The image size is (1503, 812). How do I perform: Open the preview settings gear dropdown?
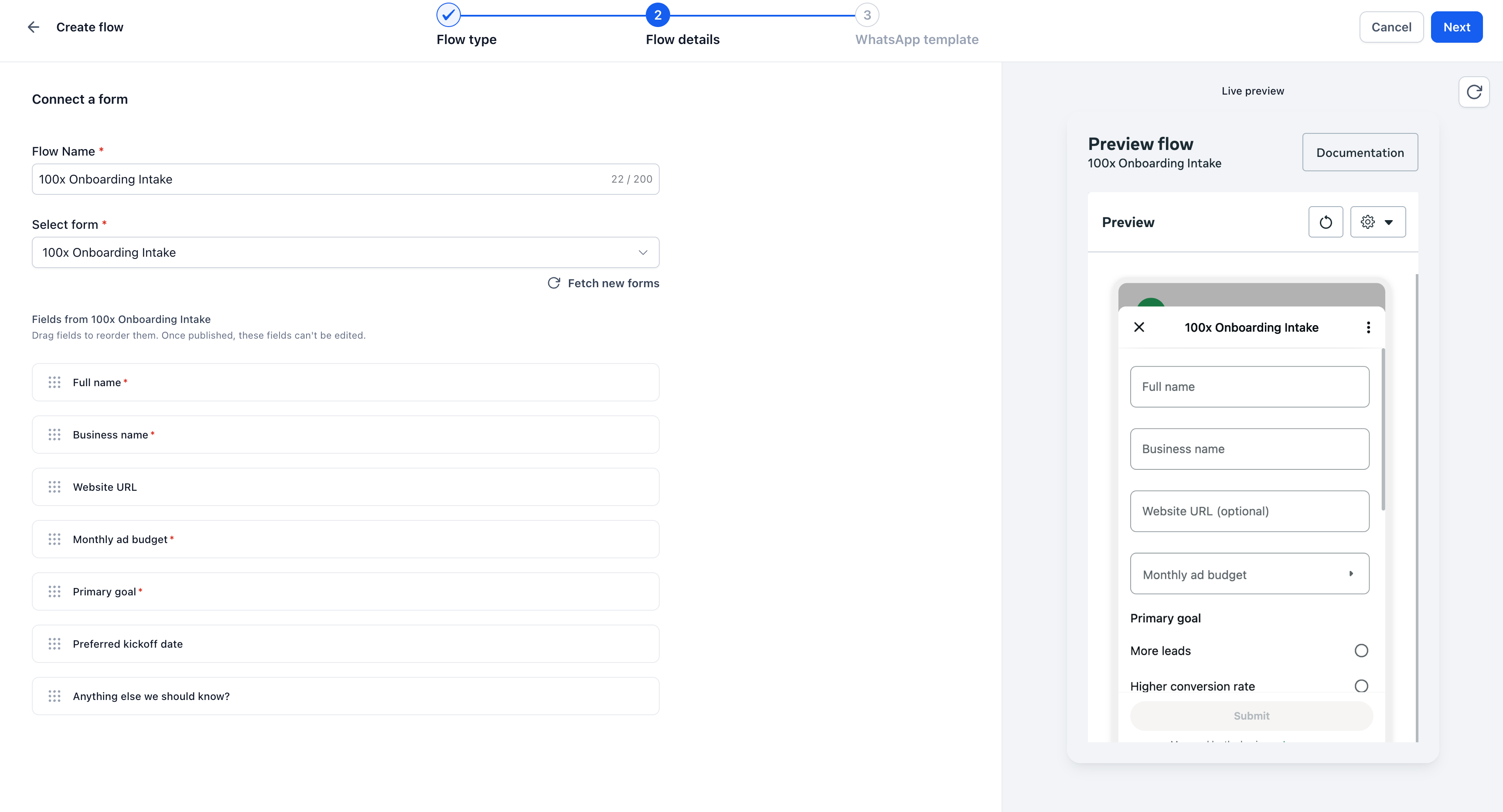pyautogui.click(x=1377, y=222)
